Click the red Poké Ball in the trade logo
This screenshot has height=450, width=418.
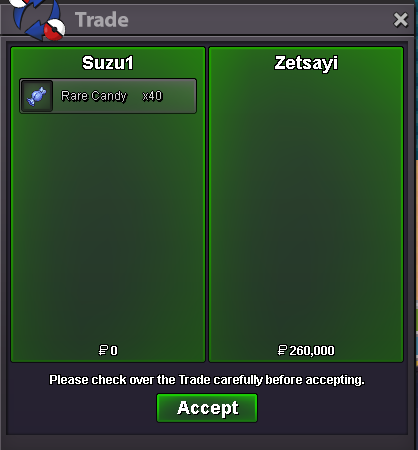55,30
